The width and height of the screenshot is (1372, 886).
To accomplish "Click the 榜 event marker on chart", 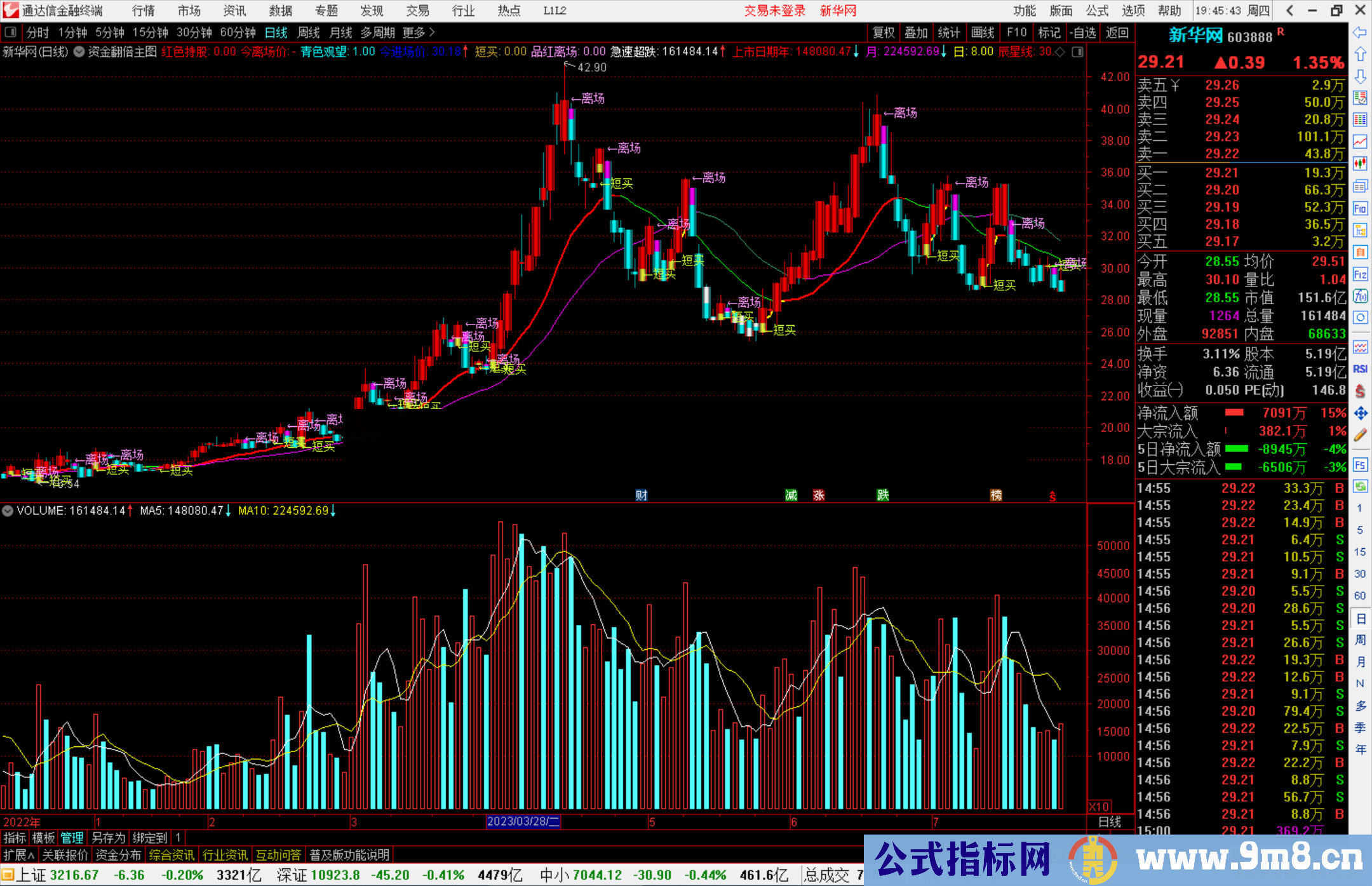I will tap(996, 495).
